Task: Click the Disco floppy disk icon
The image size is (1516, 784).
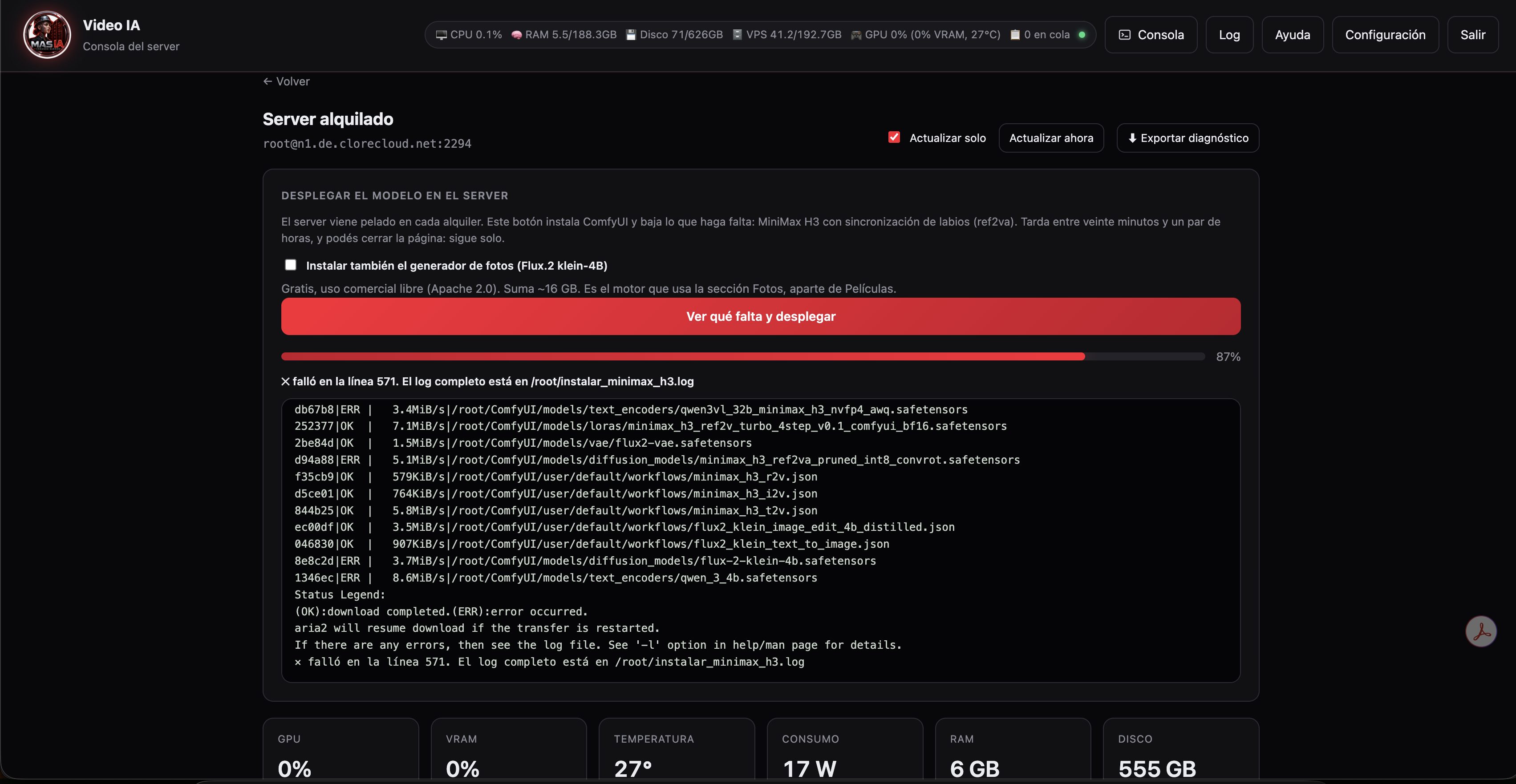Action: pyautogui.click(x=631, y=35)
